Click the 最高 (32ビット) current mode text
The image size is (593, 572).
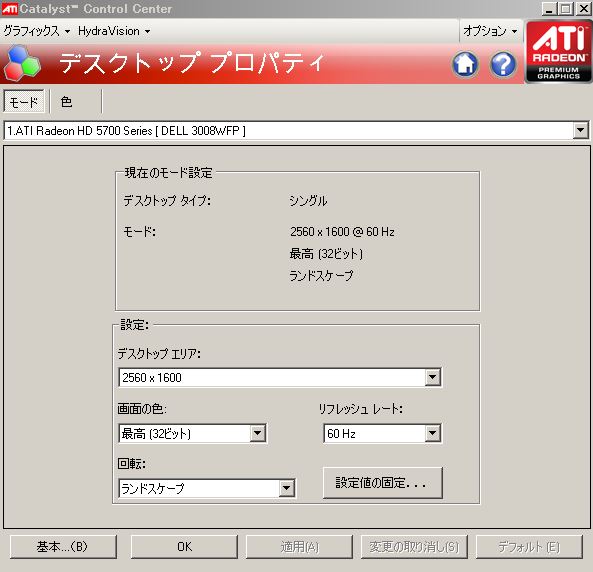point(326,253)
